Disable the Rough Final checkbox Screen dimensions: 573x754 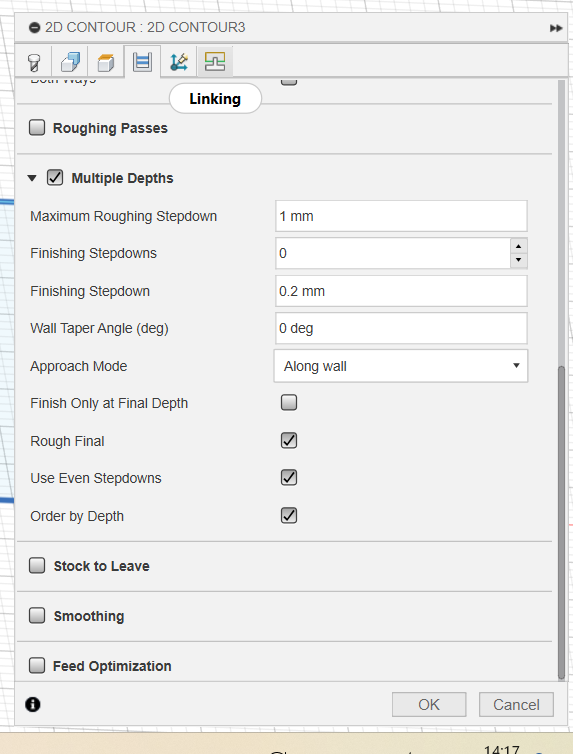(x=289, y=440)
